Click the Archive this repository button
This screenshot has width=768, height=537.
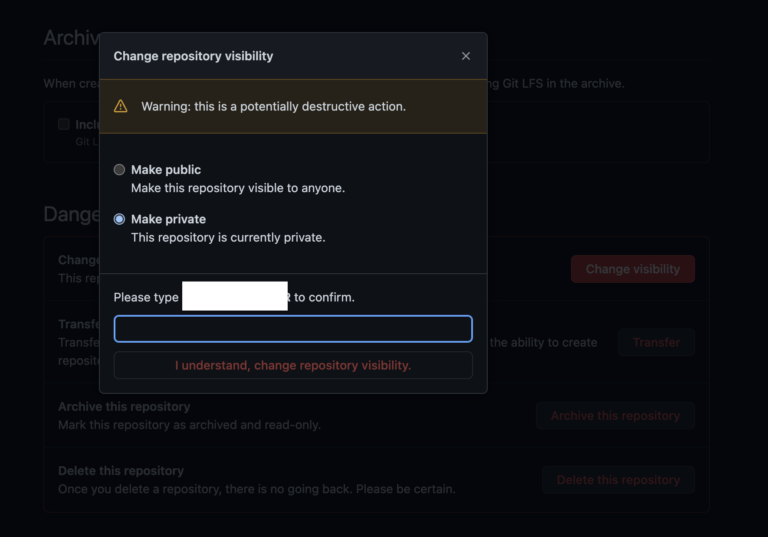pos(615,416)
